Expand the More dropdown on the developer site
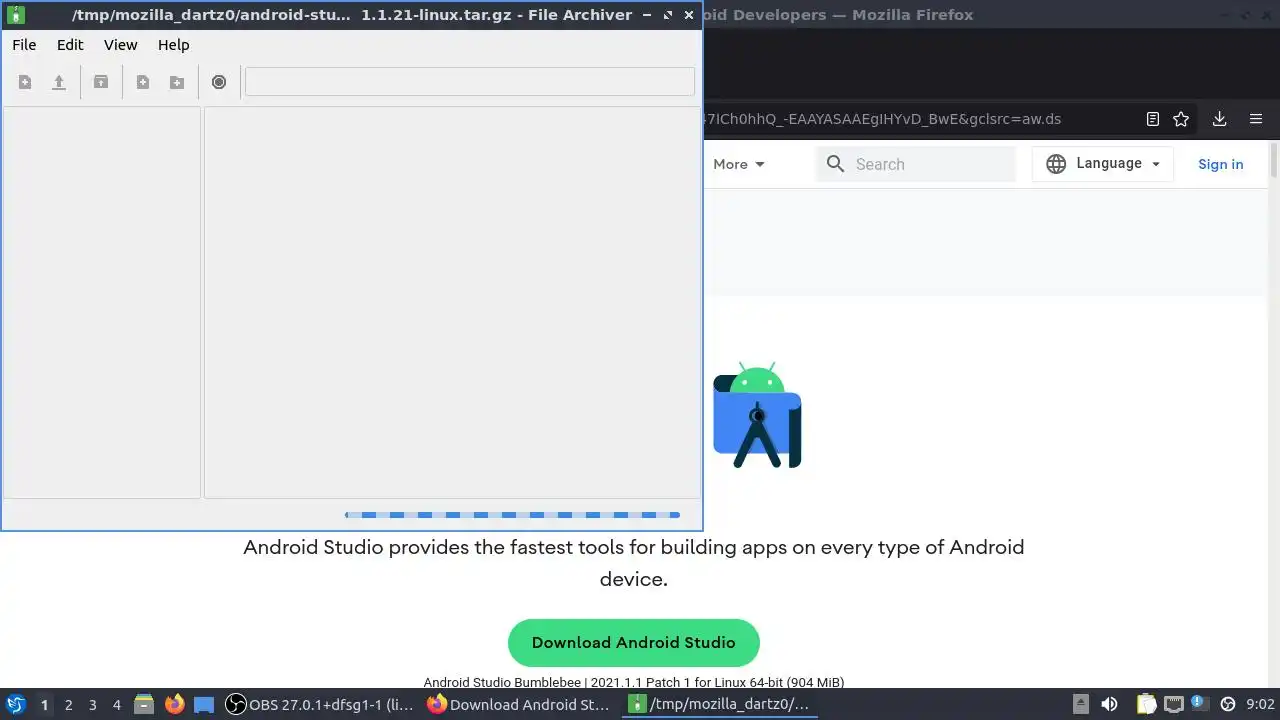Viewport: 1280px width, 720px height. point(739,164)
